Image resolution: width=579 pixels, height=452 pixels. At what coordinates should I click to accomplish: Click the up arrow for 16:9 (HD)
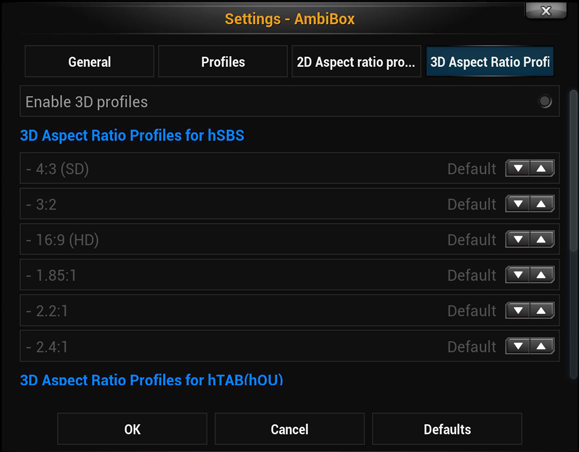[x=542, y=239]
